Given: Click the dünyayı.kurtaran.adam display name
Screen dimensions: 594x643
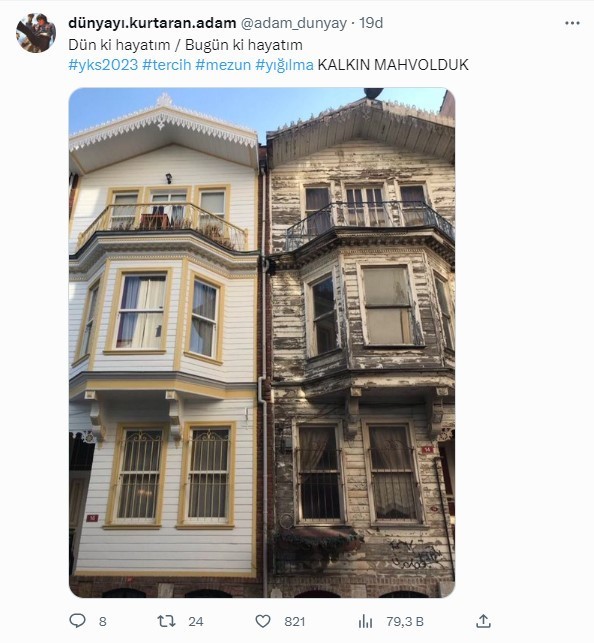Looking at the screenshot, I should click(x=152, y=23).
